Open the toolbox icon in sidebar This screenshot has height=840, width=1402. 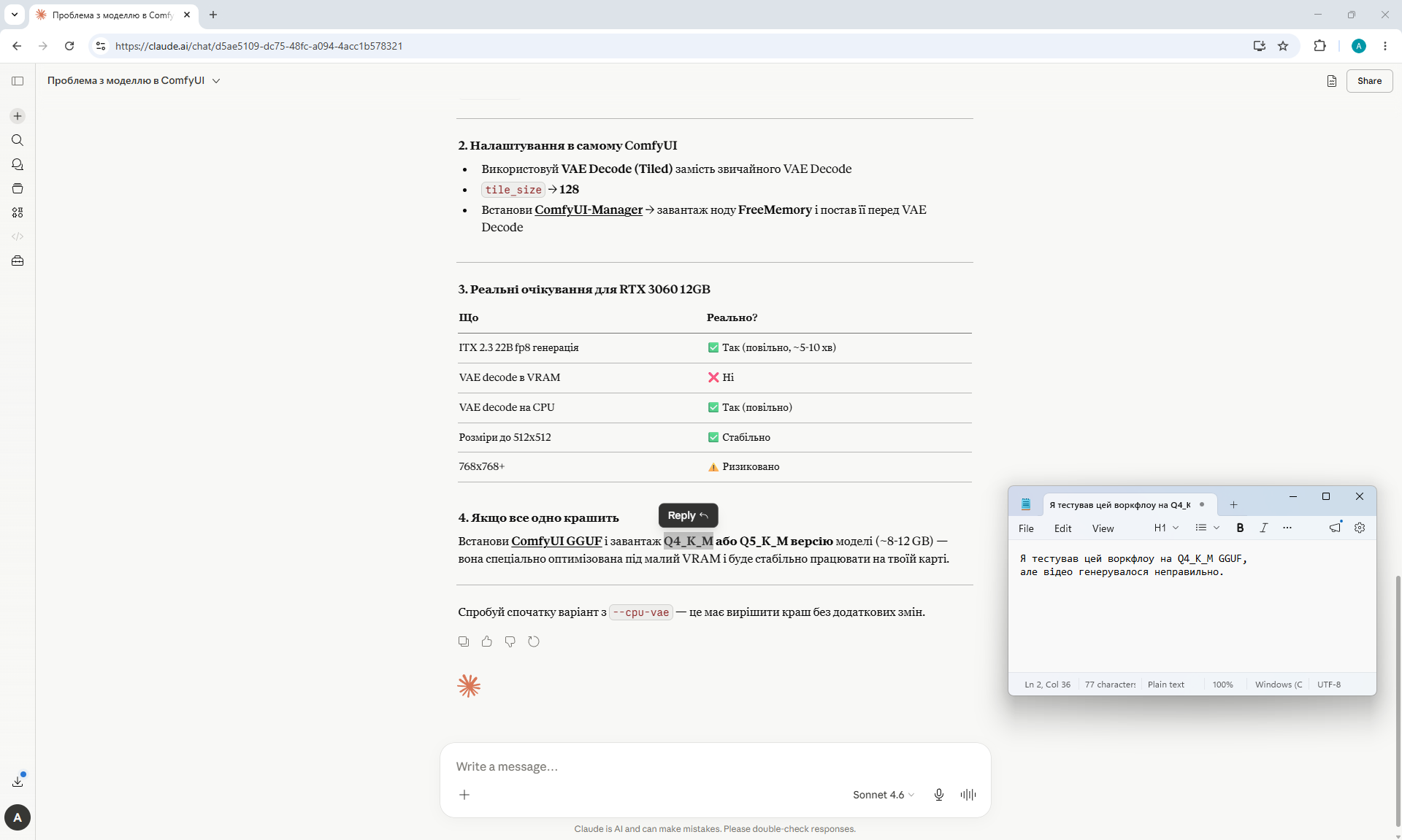18,261
